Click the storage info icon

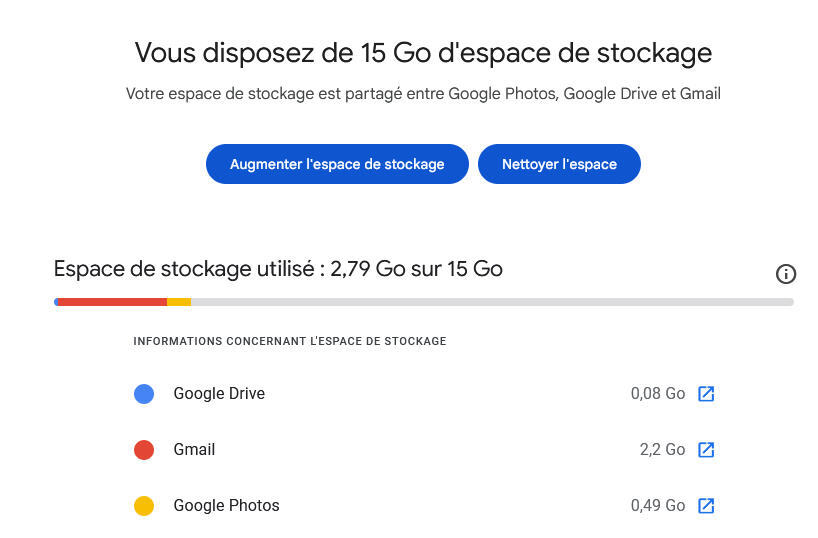(x=786, y=274)
